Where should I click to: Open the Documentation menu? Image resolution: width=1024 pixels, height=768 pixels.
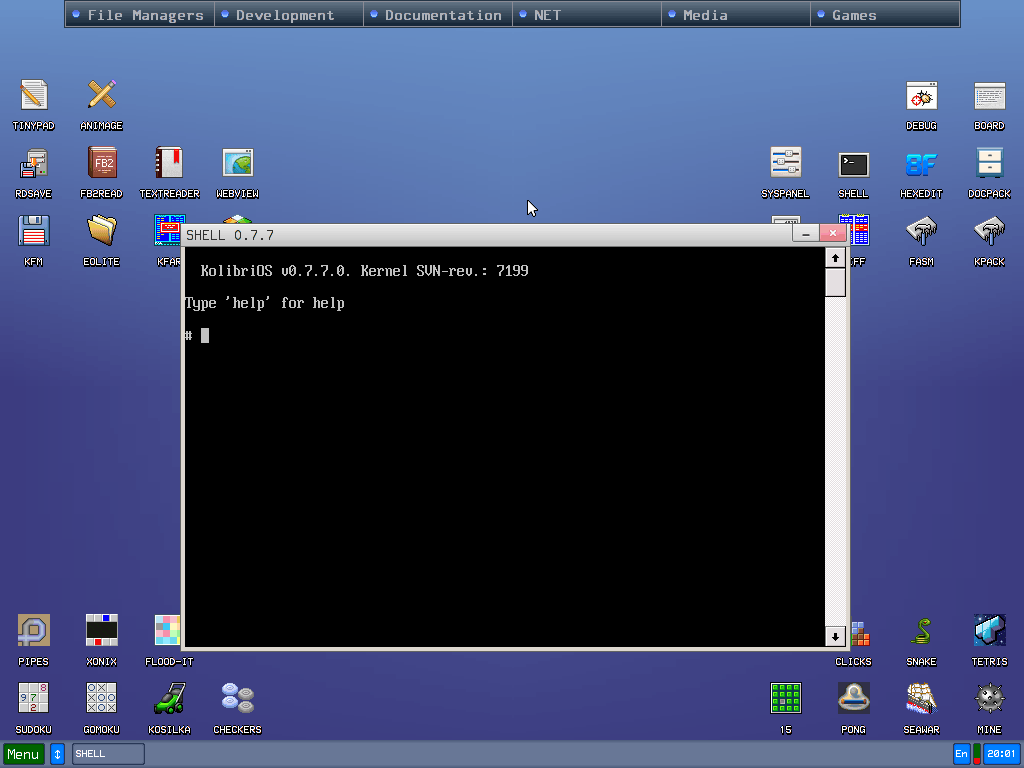(438, 15)
